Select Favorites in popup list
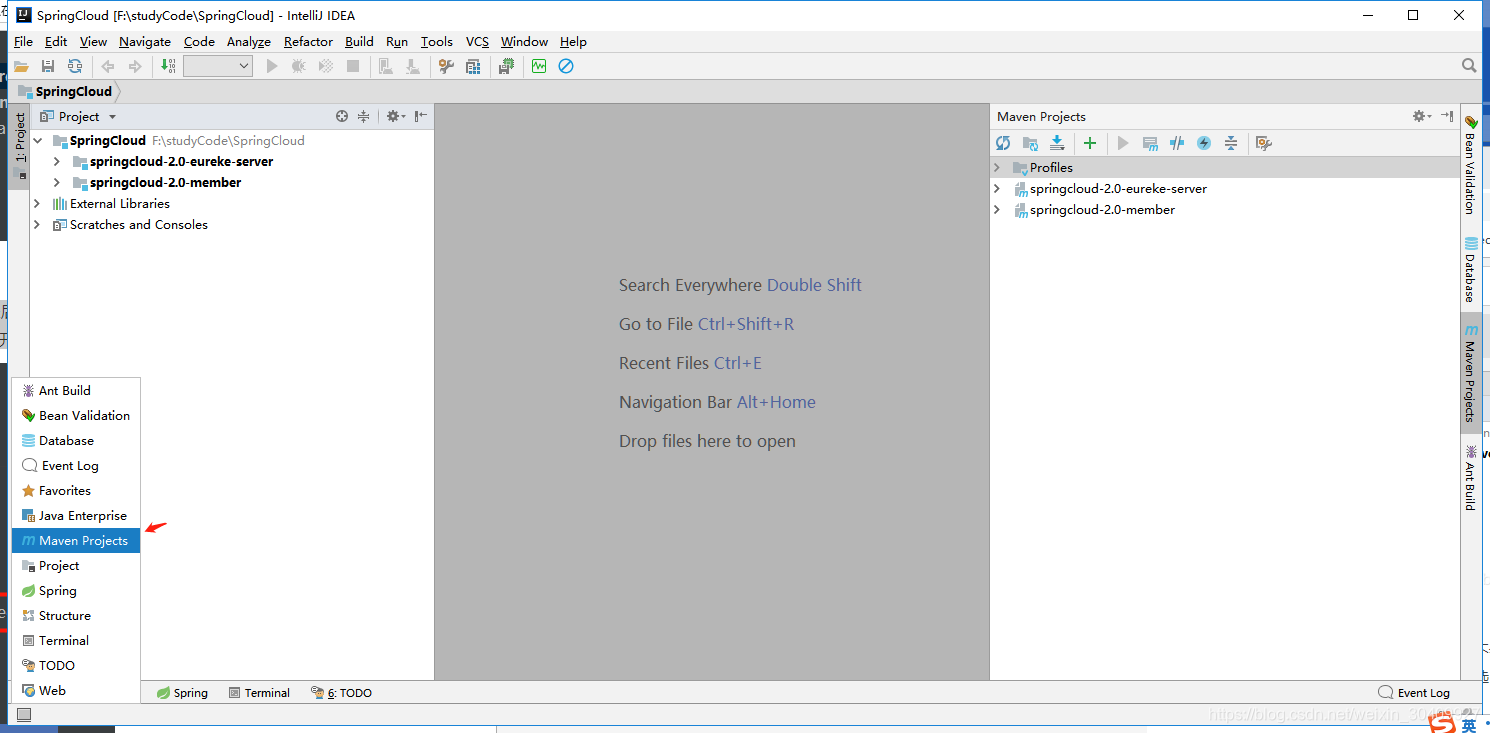 pyautogui.click(x=76, y=490)
